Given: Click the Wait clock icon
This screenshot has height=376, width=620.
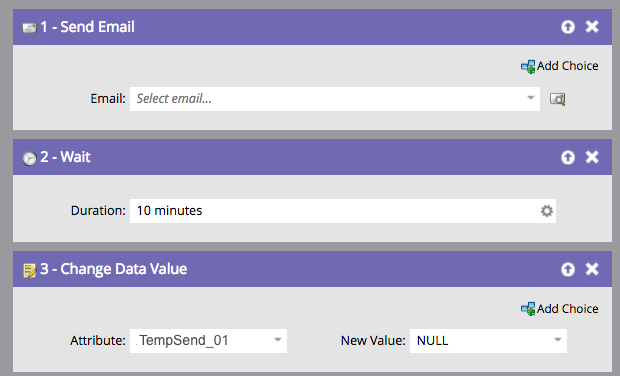Looking at the screenshot, I should point(29,158).
